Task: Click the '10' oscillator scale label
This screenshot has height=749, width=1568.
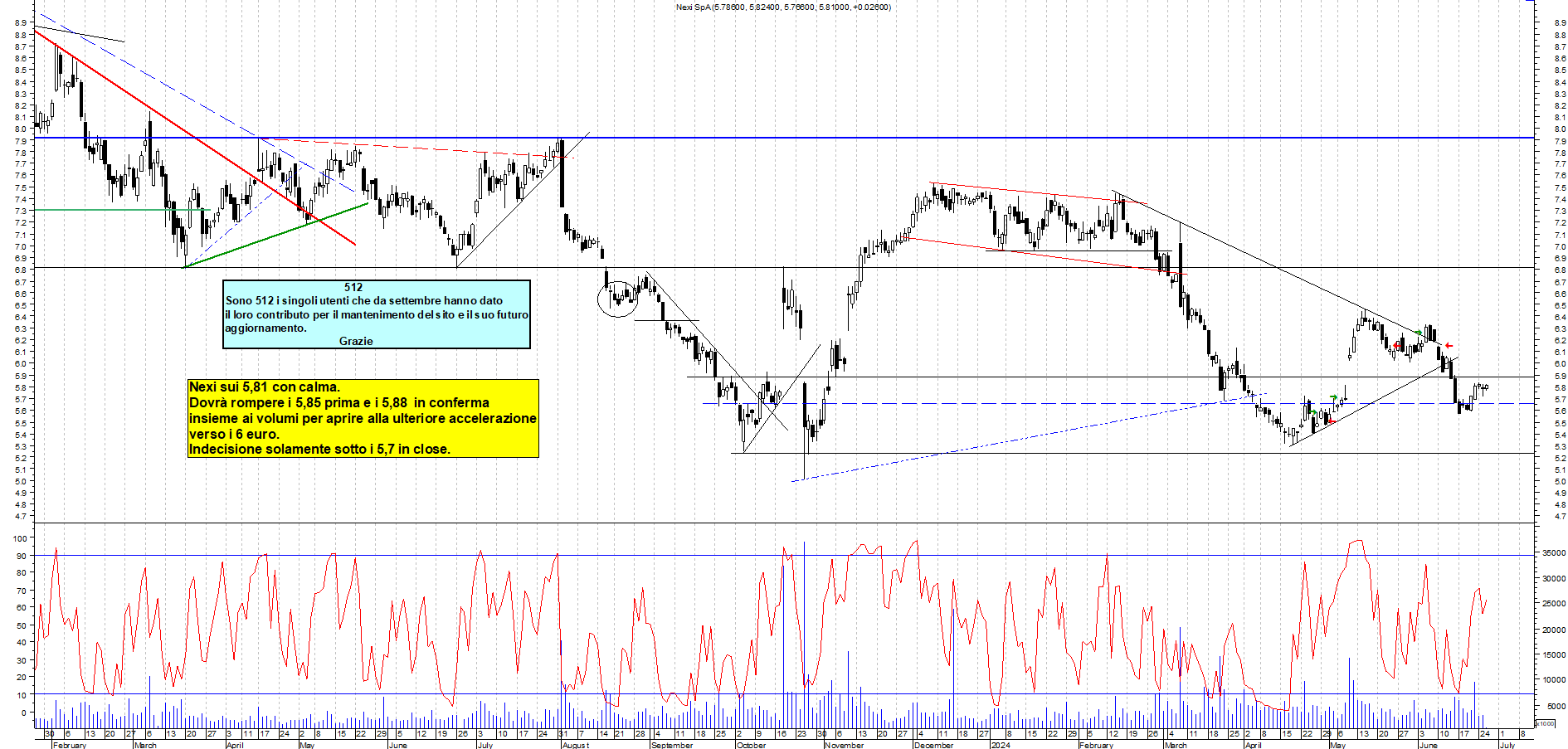Action: tap(22, 695)
